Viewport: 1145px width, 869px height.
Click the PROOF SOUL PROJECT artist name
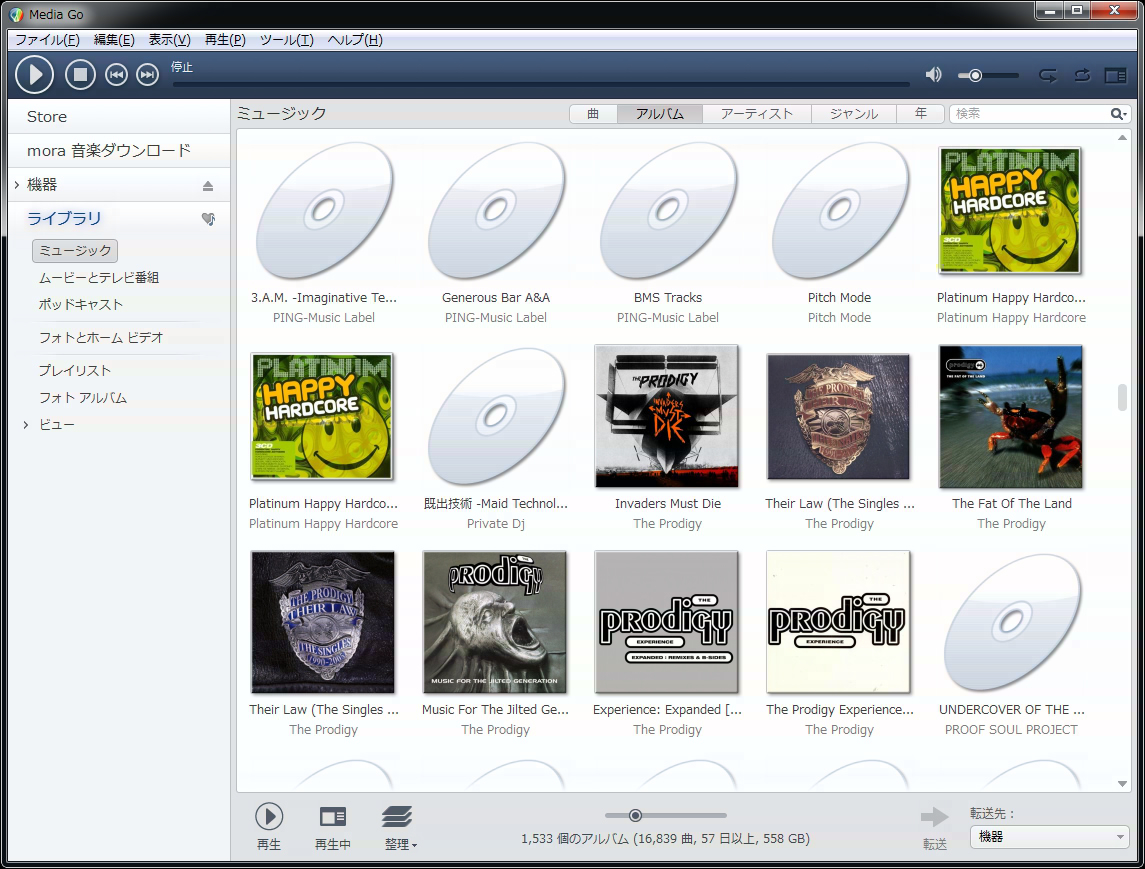pos(1011,730)
